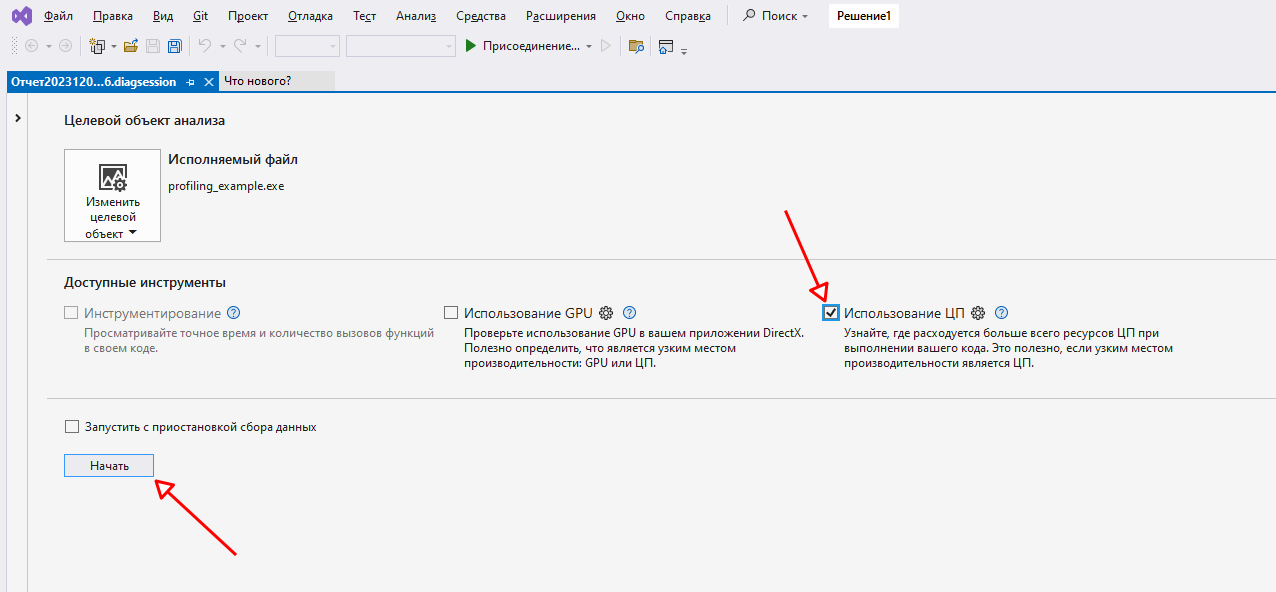
Task: Click the Присоединение start button label
Action: 531,46
